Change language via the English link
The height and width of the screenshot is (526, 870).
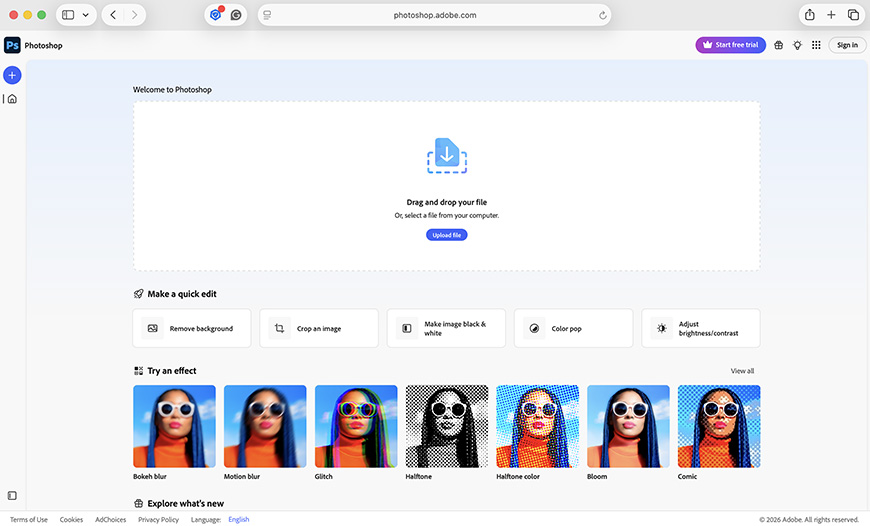(239, 520)
